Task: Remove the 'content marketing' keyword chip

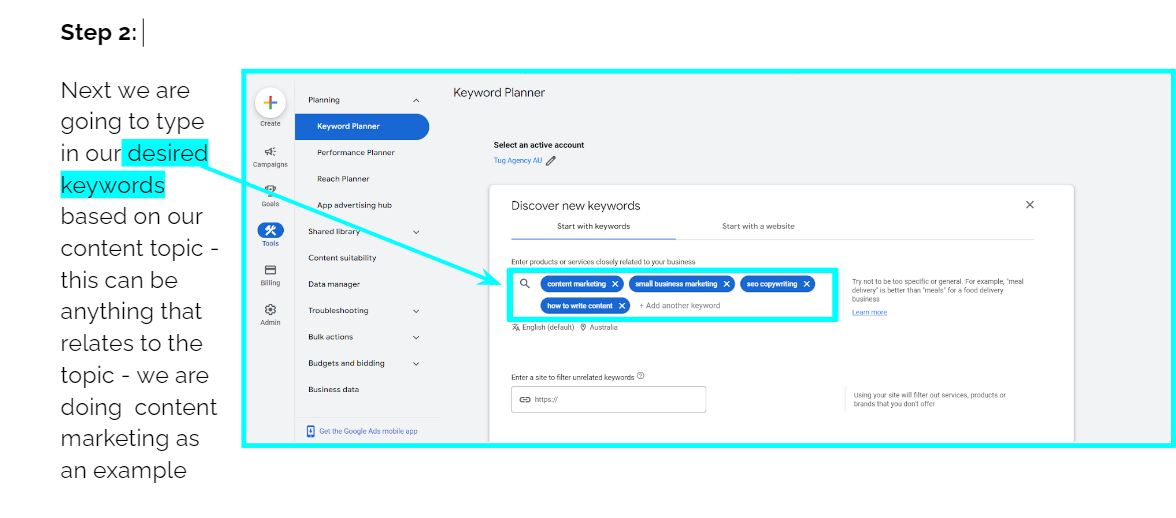Action: click(615, 284)
